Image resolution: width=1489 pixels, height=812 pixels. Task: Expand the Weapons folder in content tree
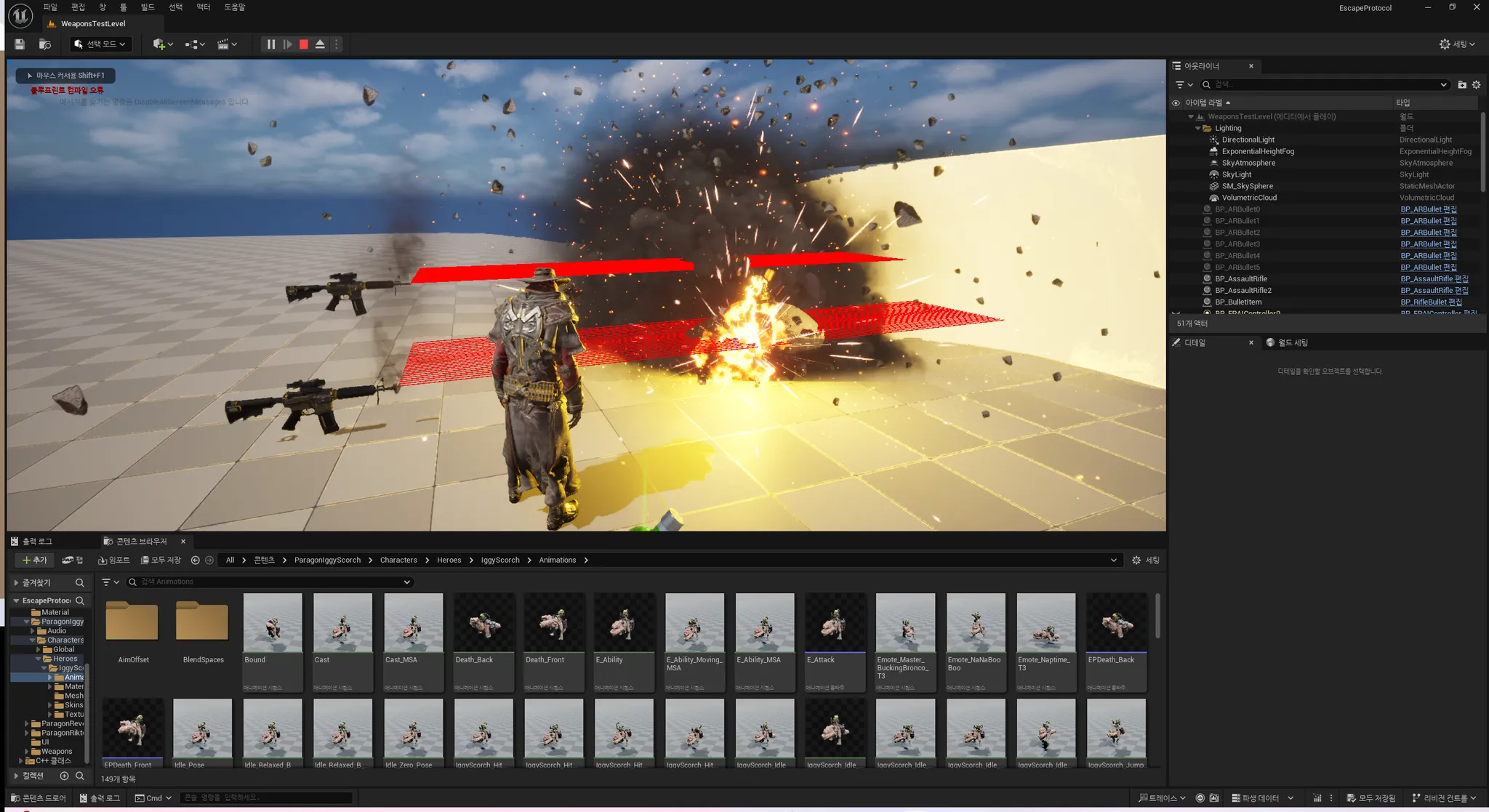[27, 752]
